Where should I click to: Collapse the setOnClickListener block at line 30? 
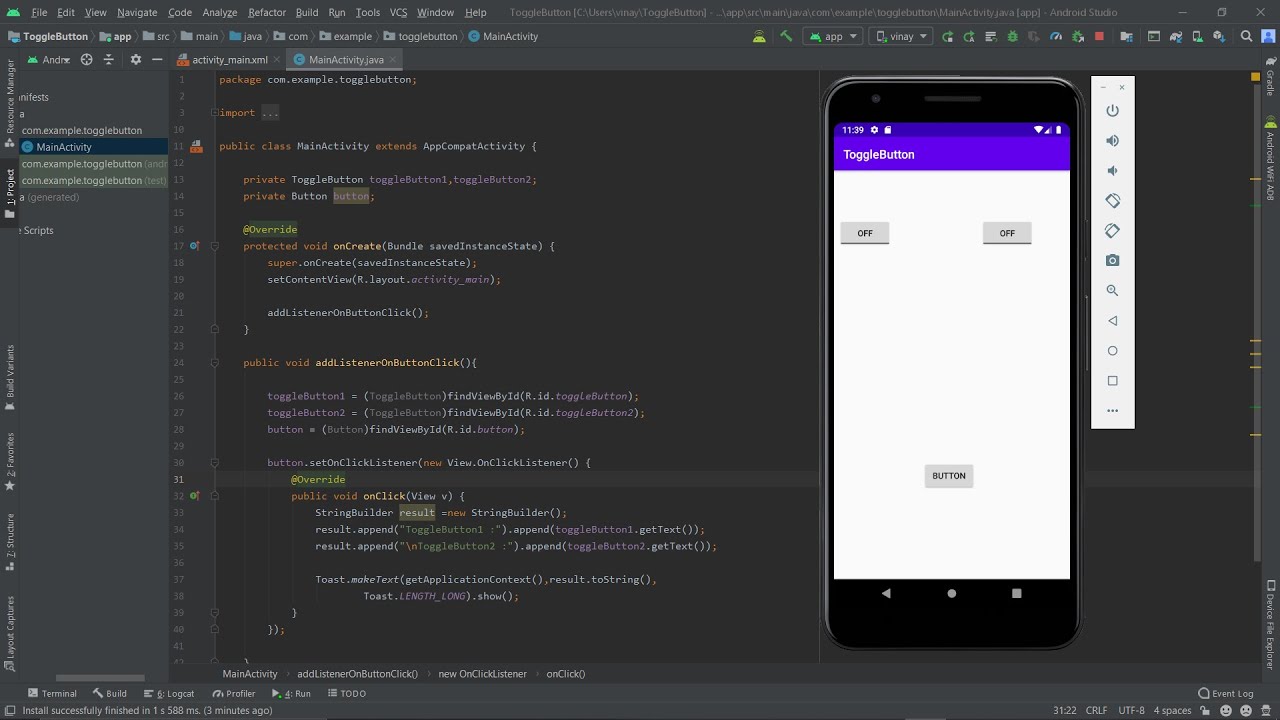(x=214, y=463)
